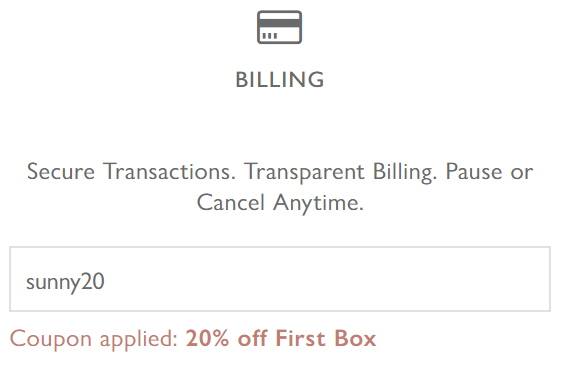This screenshot has height=376, width=575.
Task: Click the three small bars on card icon
Action: click(x=270, y=36)
